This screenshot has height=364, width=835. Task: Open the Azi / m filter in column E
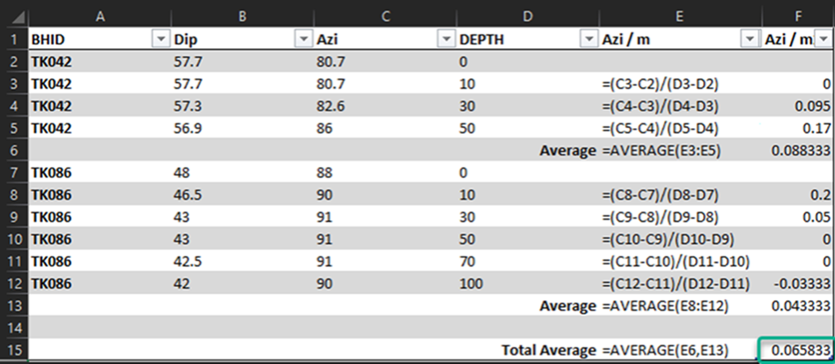click(750, 39)
